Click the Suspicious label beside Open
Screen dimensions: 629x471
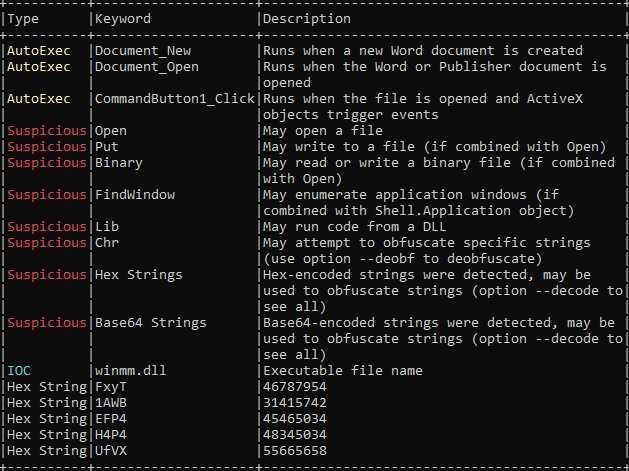[x=47, y=131]
